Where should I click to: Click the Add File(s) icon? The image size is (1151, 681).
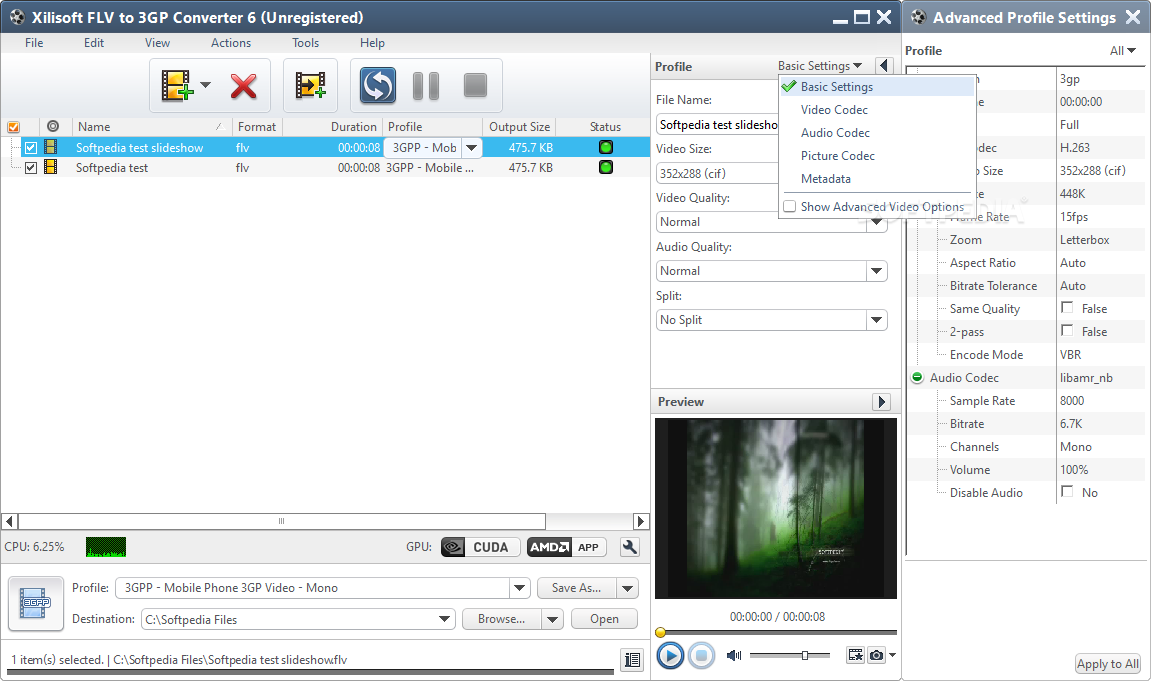[177, 86]
